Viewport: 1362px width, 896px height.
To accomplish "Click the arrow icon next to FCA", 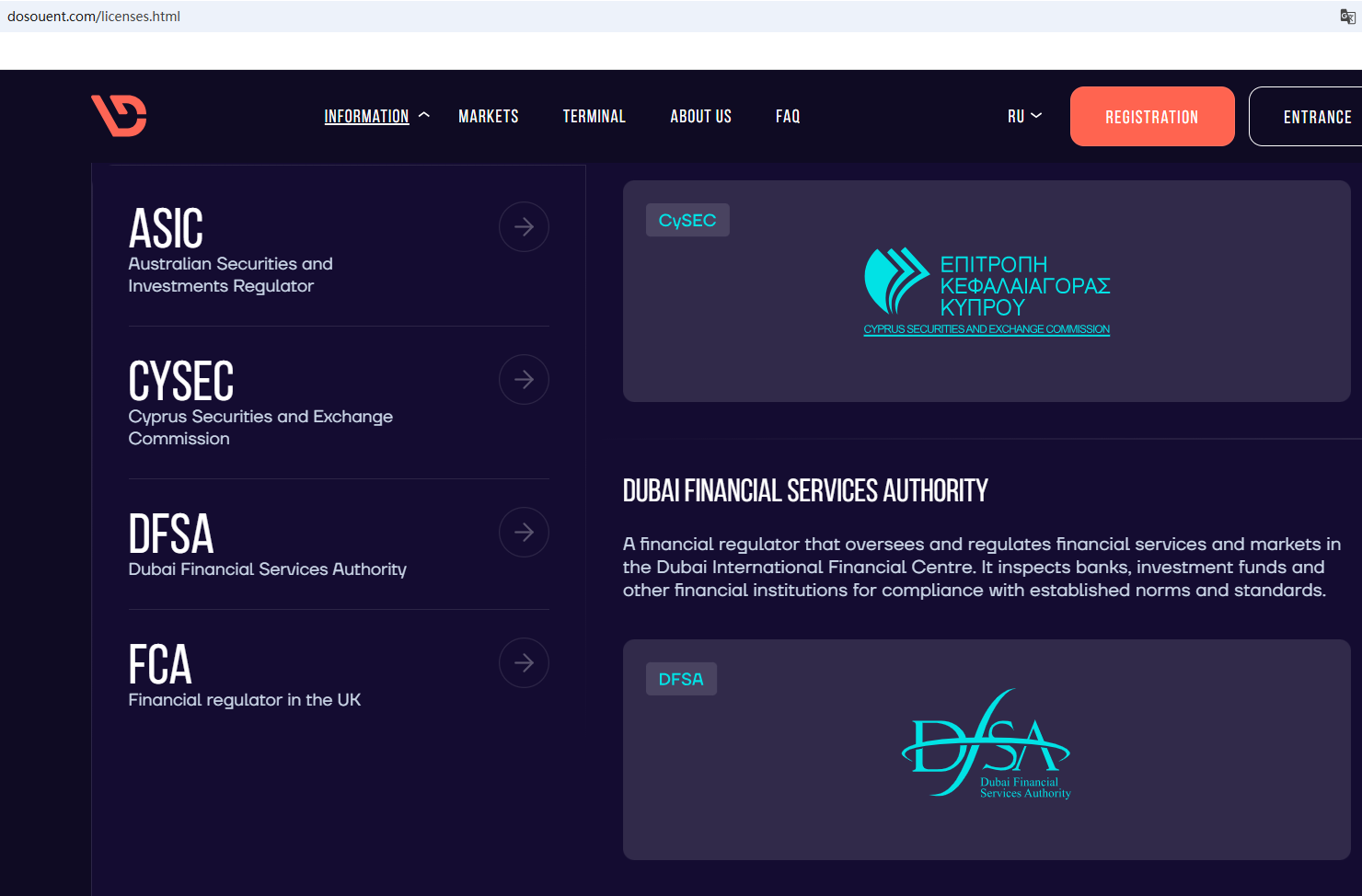I will tap(524, 663).
